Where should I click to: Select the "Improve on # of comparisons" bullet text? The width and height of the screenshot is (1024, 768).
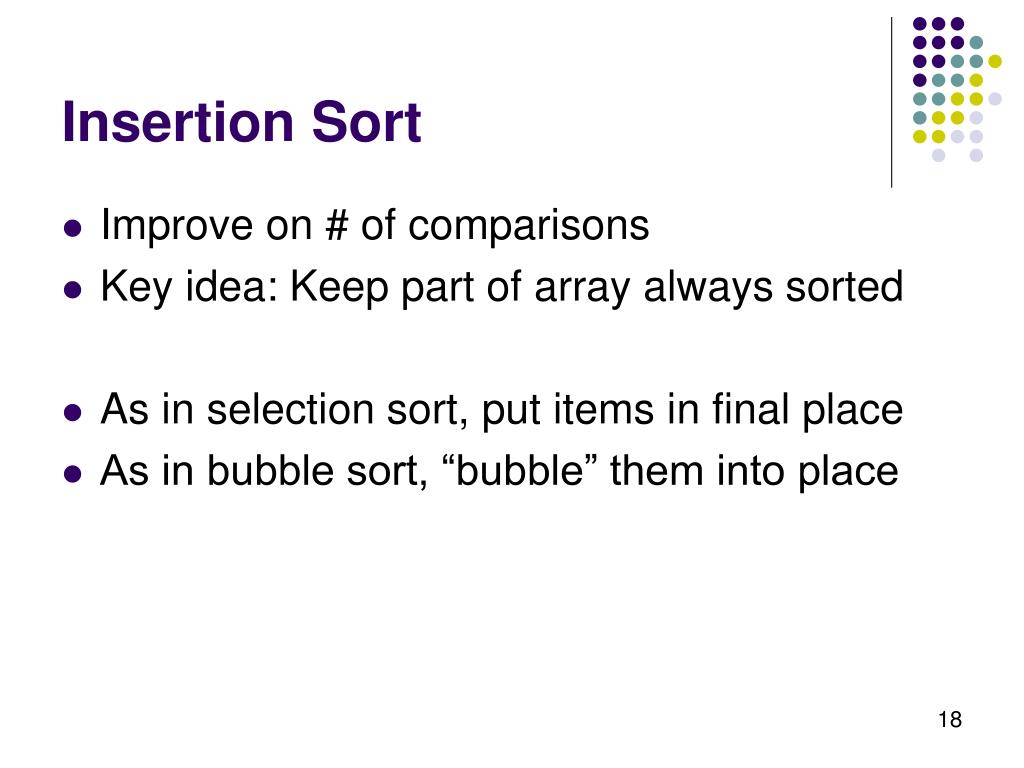point(375,225)
